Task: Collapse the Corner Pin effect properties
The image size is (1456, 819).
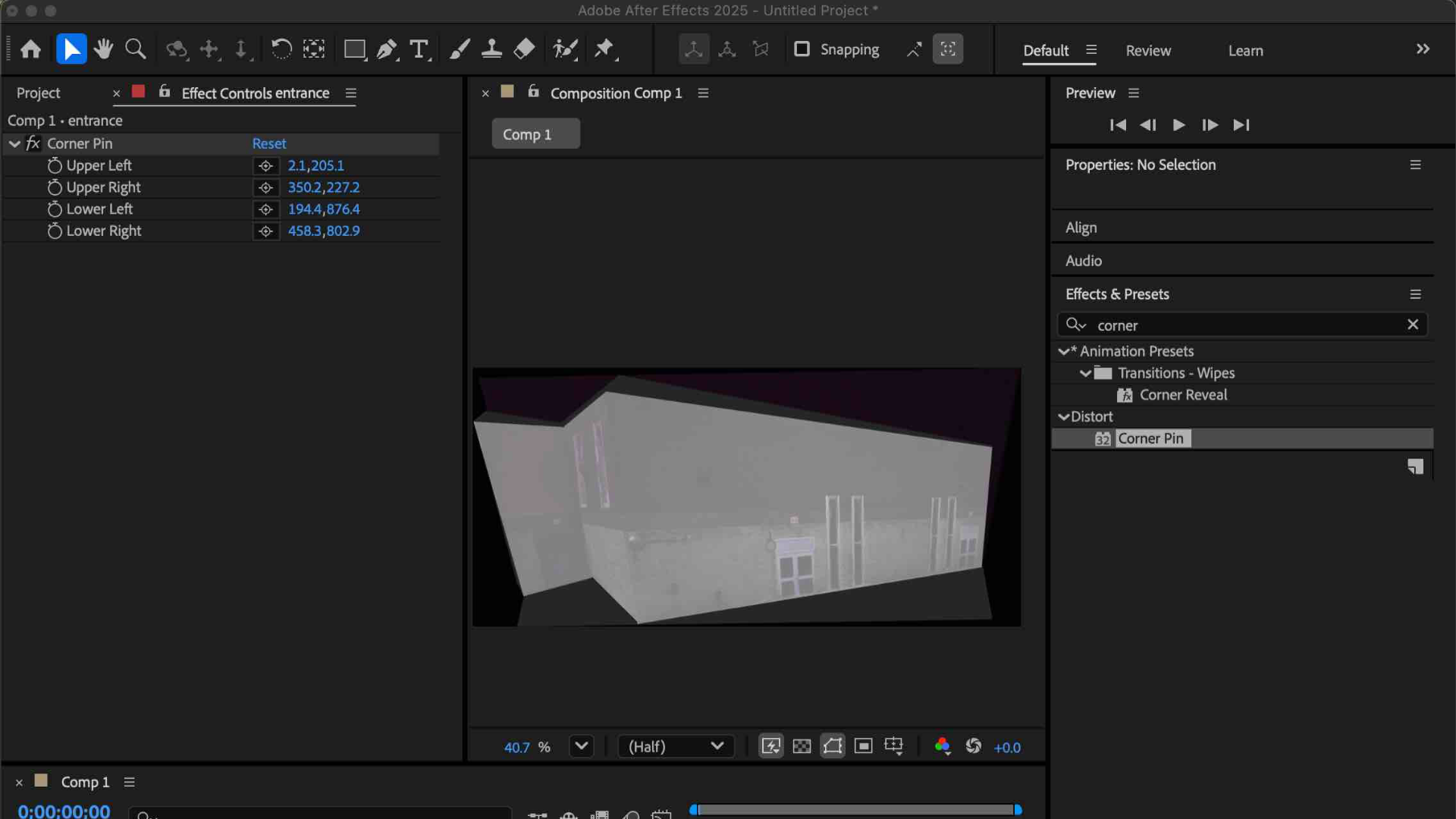Action: pyautogui.click(x=14, y=143)
